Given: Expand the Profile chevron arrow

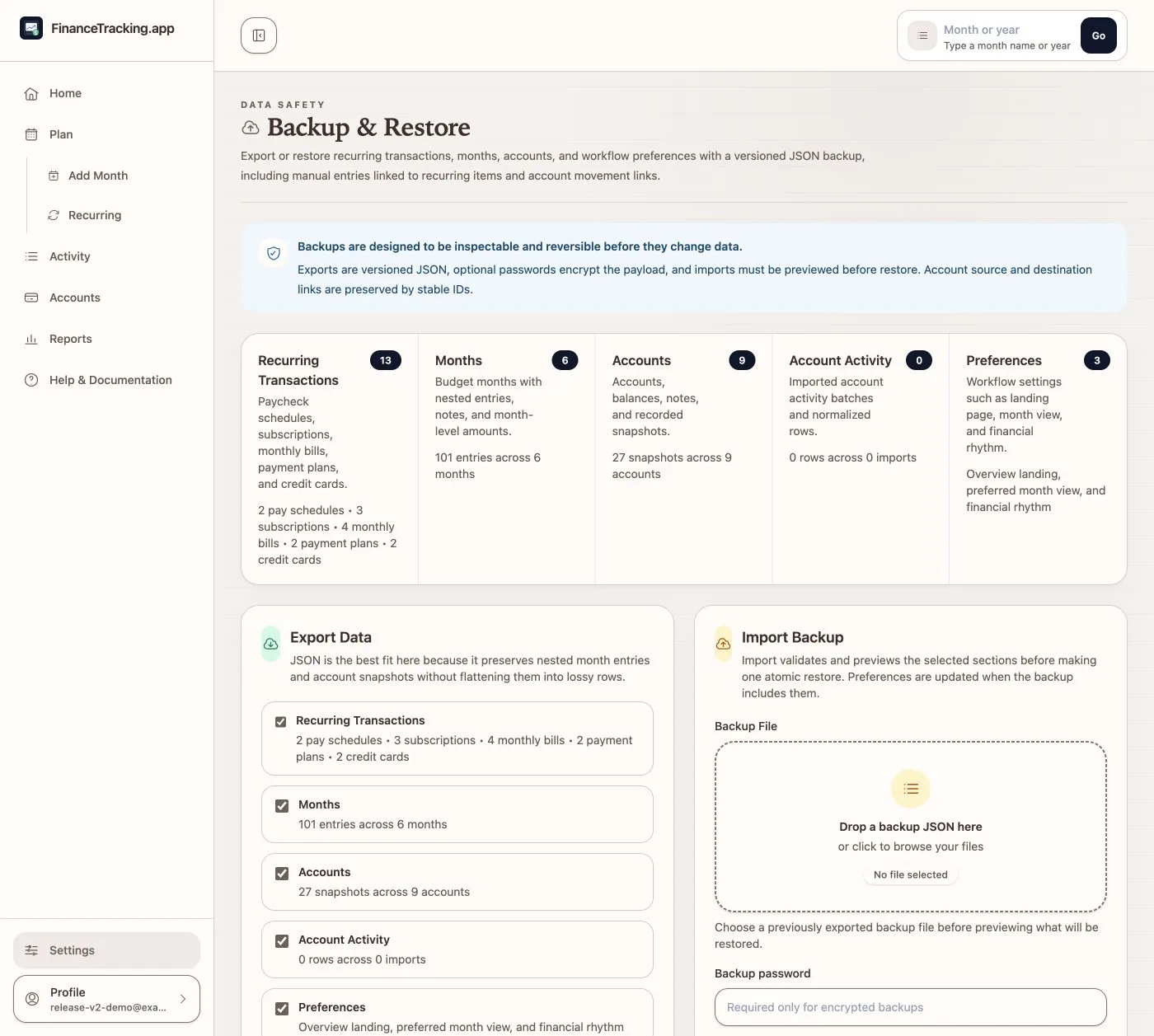Looking at the screenshot, I should tap(183, 999).
